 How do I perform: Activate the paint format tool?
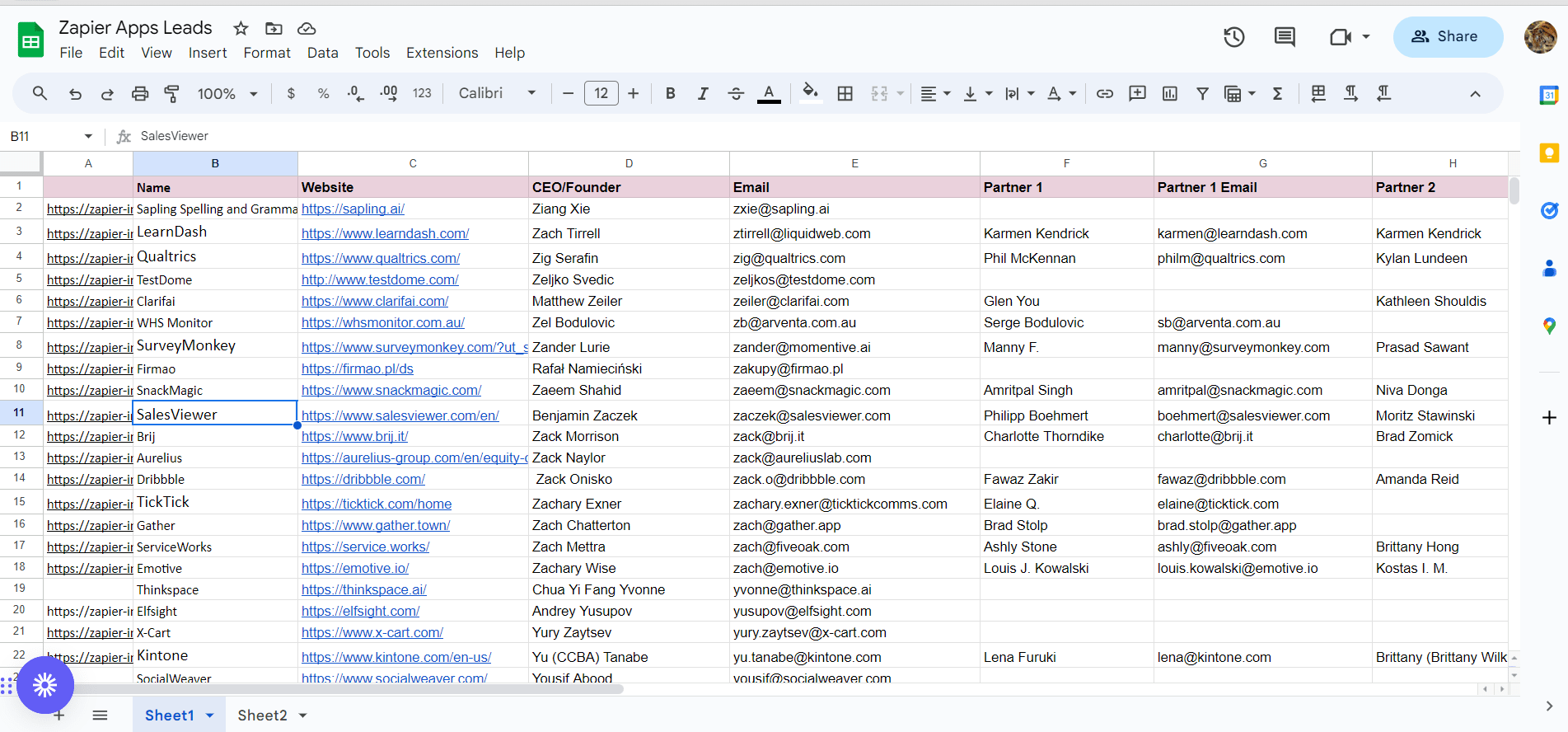[x=172, y=93]
